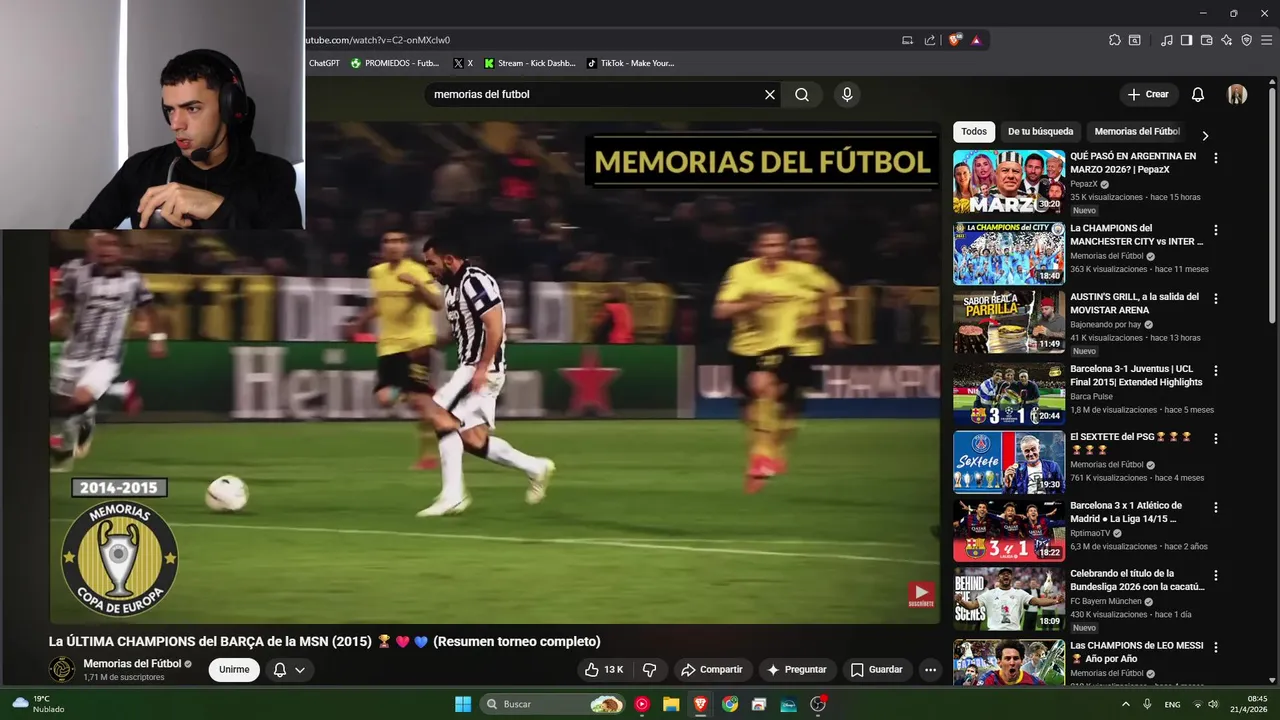Open Brave Wallet icon in toolbar
The image size is (1280, 720).
click(x=1206, y=40)
